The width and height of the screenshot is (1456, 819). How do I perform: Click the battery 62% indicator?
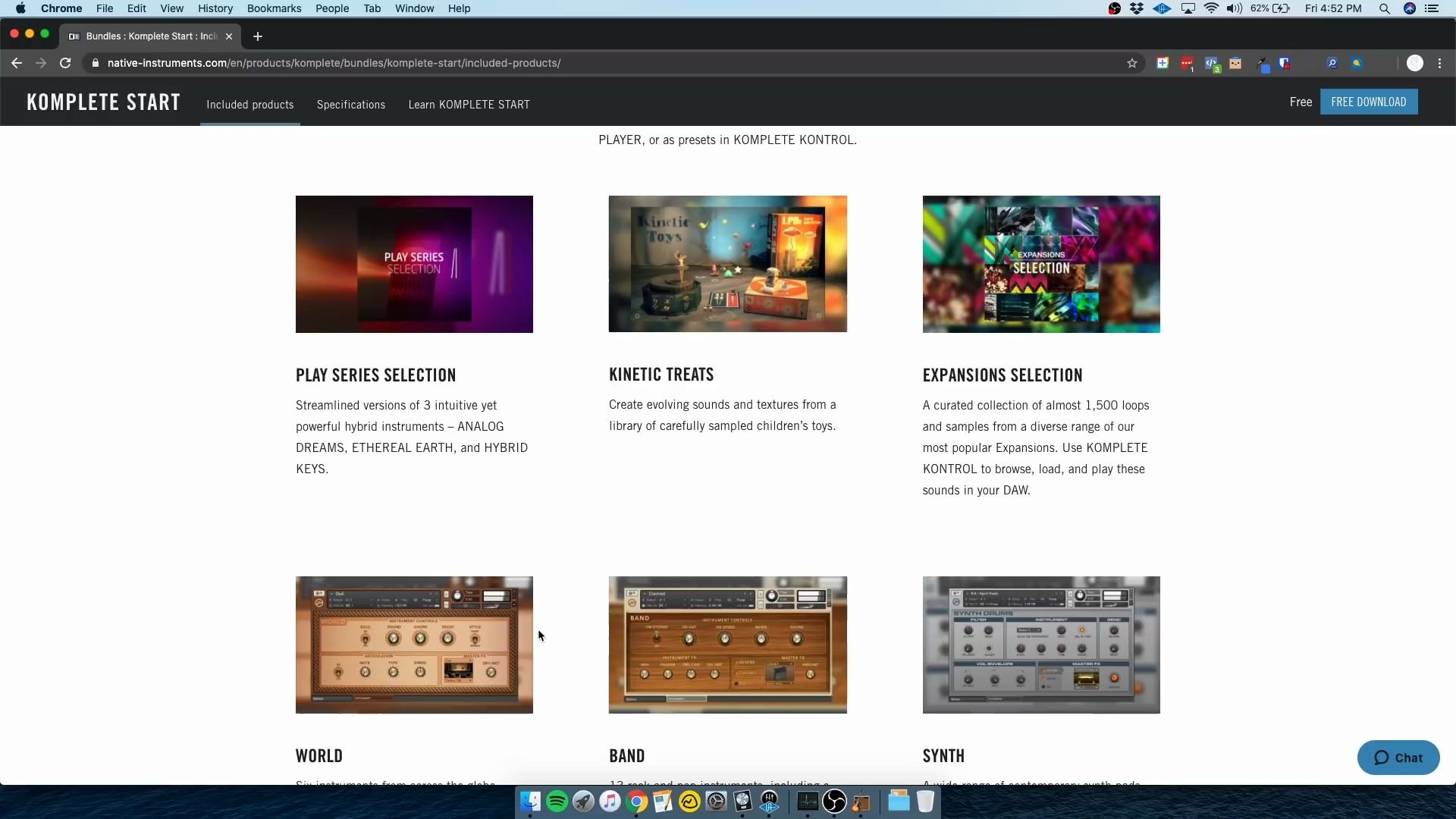pos(1270,8)
